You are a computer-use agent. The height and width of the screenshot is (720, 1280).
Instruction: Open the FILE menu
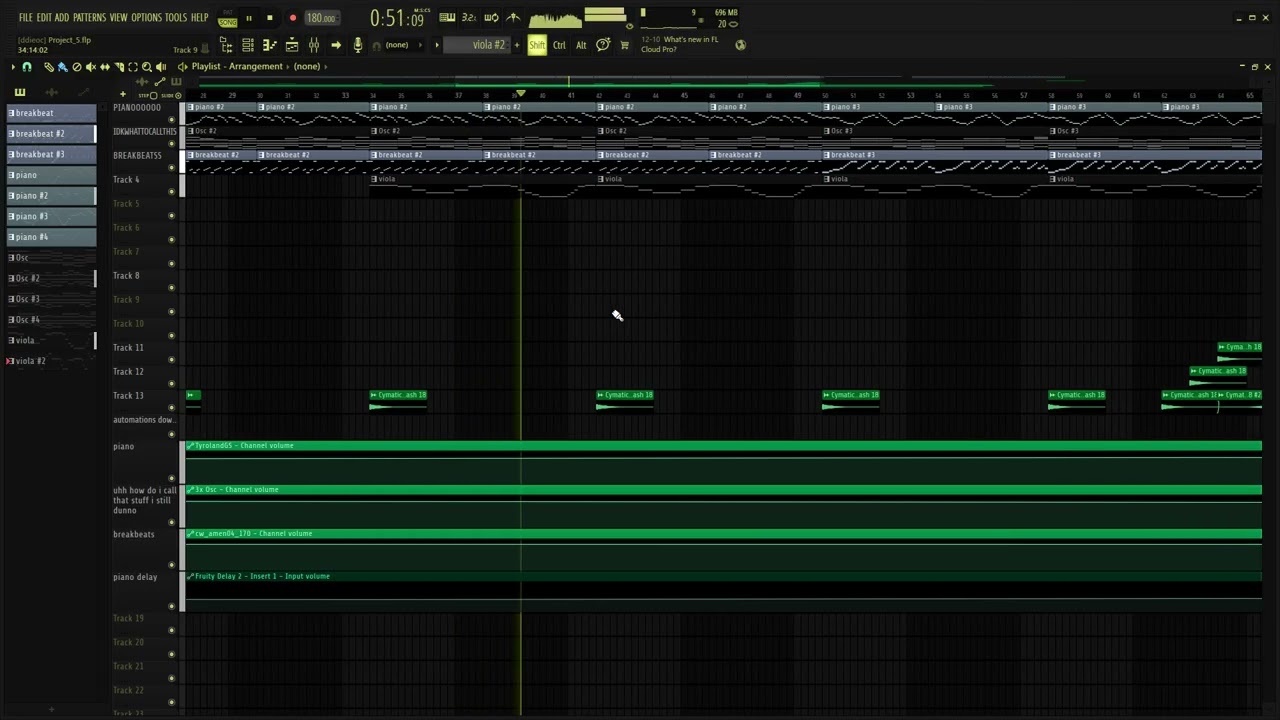point(26,18)
